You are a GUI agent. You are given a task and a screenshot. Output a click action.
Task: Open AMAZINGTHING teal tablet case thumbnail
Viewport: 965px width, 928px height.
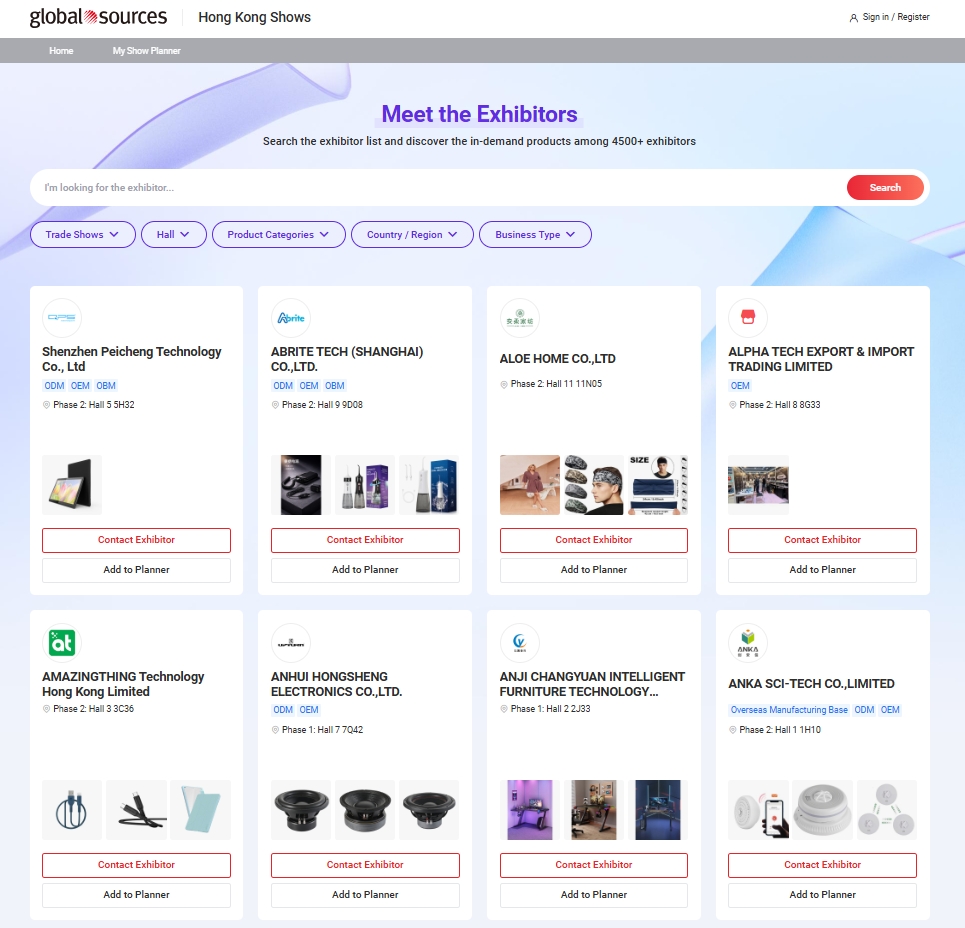(200, 810)
